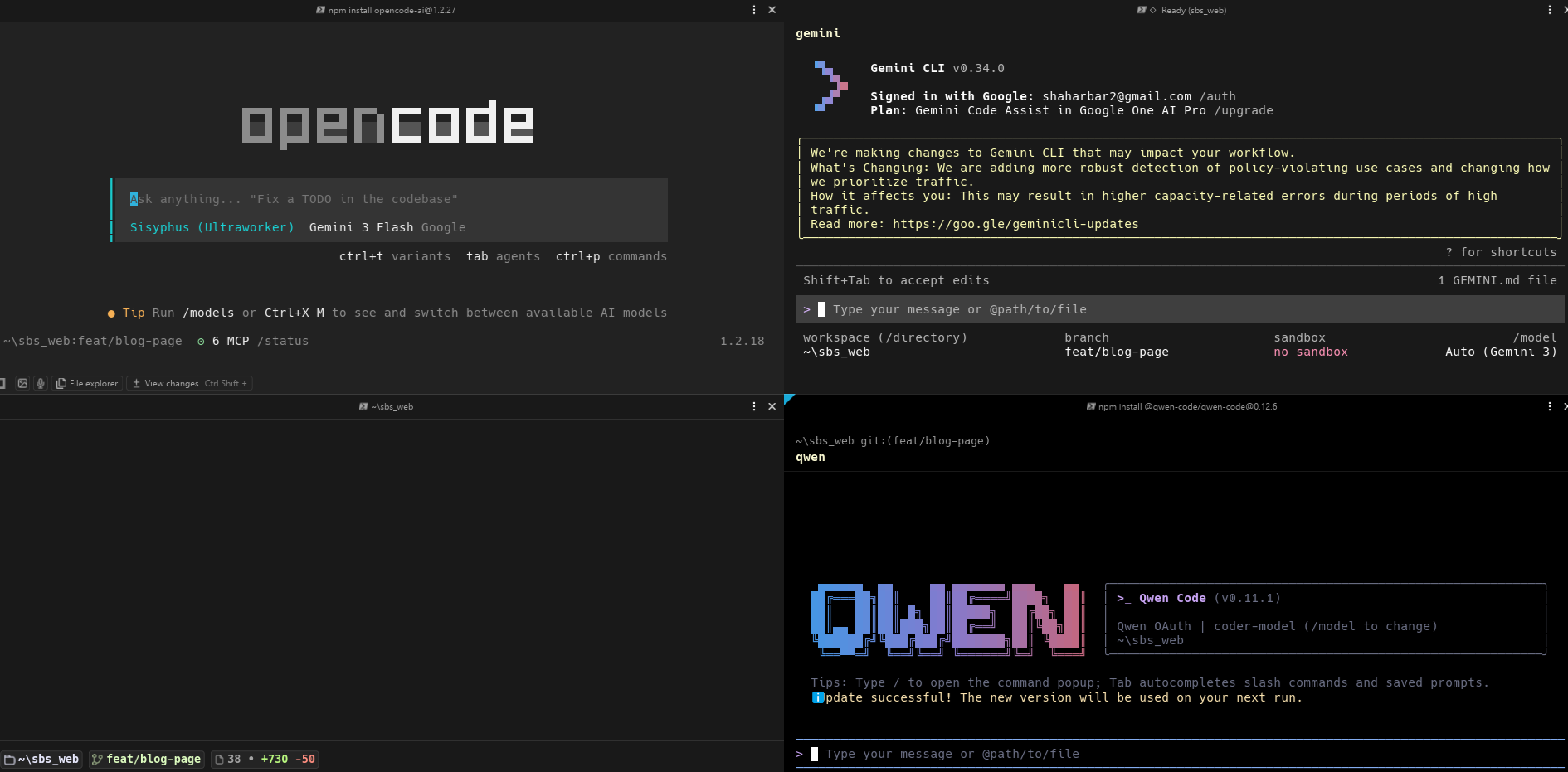
Task: Click the feat/blog-page git branch chip
Action: [x=147, y=759]
